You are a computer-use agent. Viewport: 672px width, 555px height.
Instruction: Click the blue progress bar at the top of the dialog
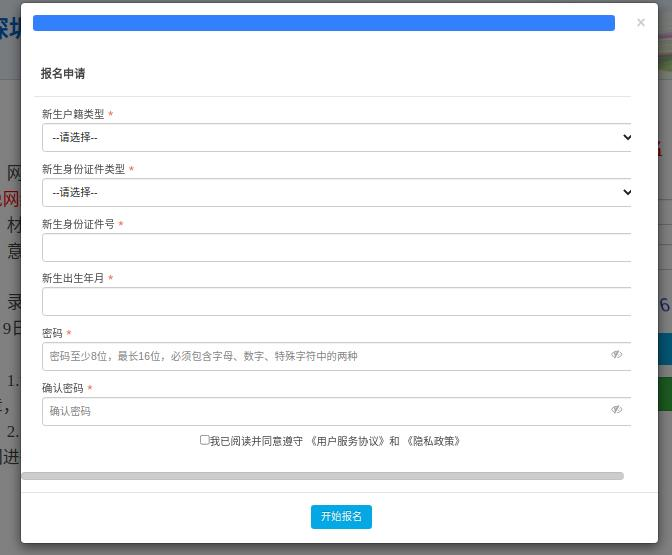[324, 23]
